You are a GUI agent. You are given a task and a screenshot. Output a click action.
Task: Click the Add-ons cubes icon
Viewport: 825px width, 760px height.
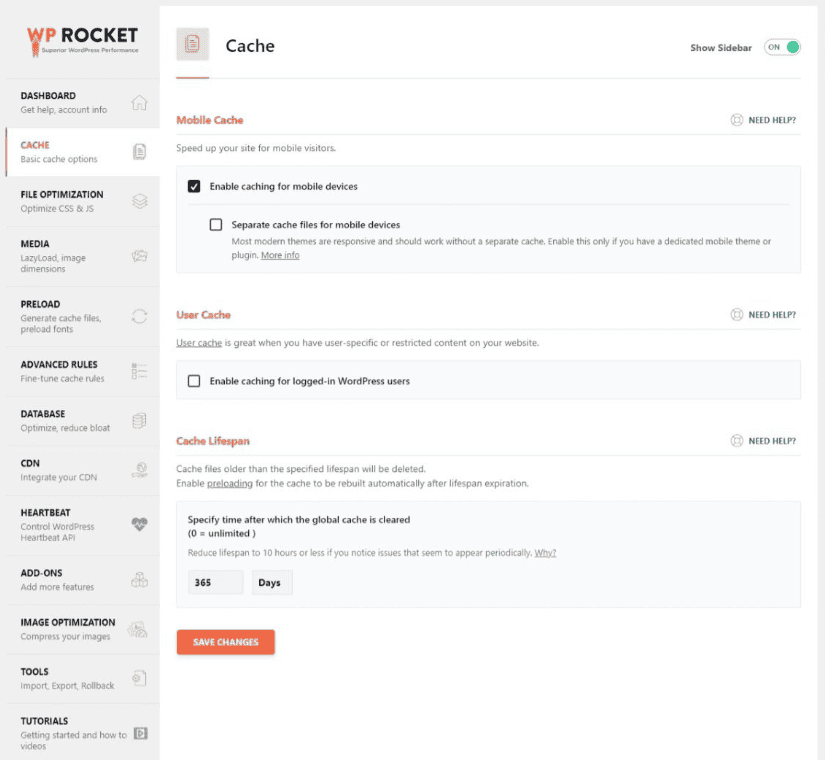pos(139,579)
